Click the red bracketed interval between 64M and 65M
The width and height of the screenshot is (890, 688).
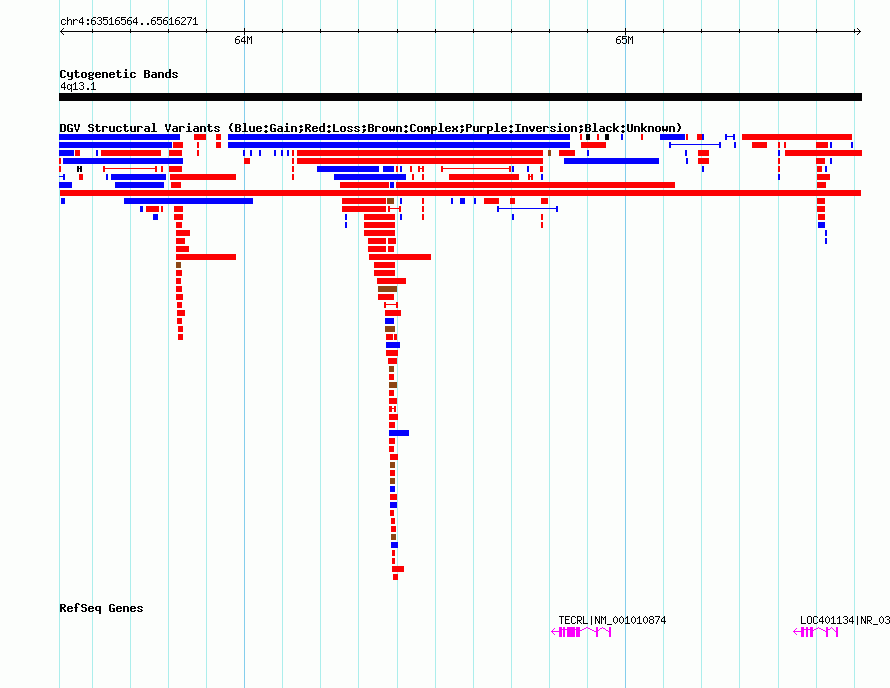(x=476, y=169)
